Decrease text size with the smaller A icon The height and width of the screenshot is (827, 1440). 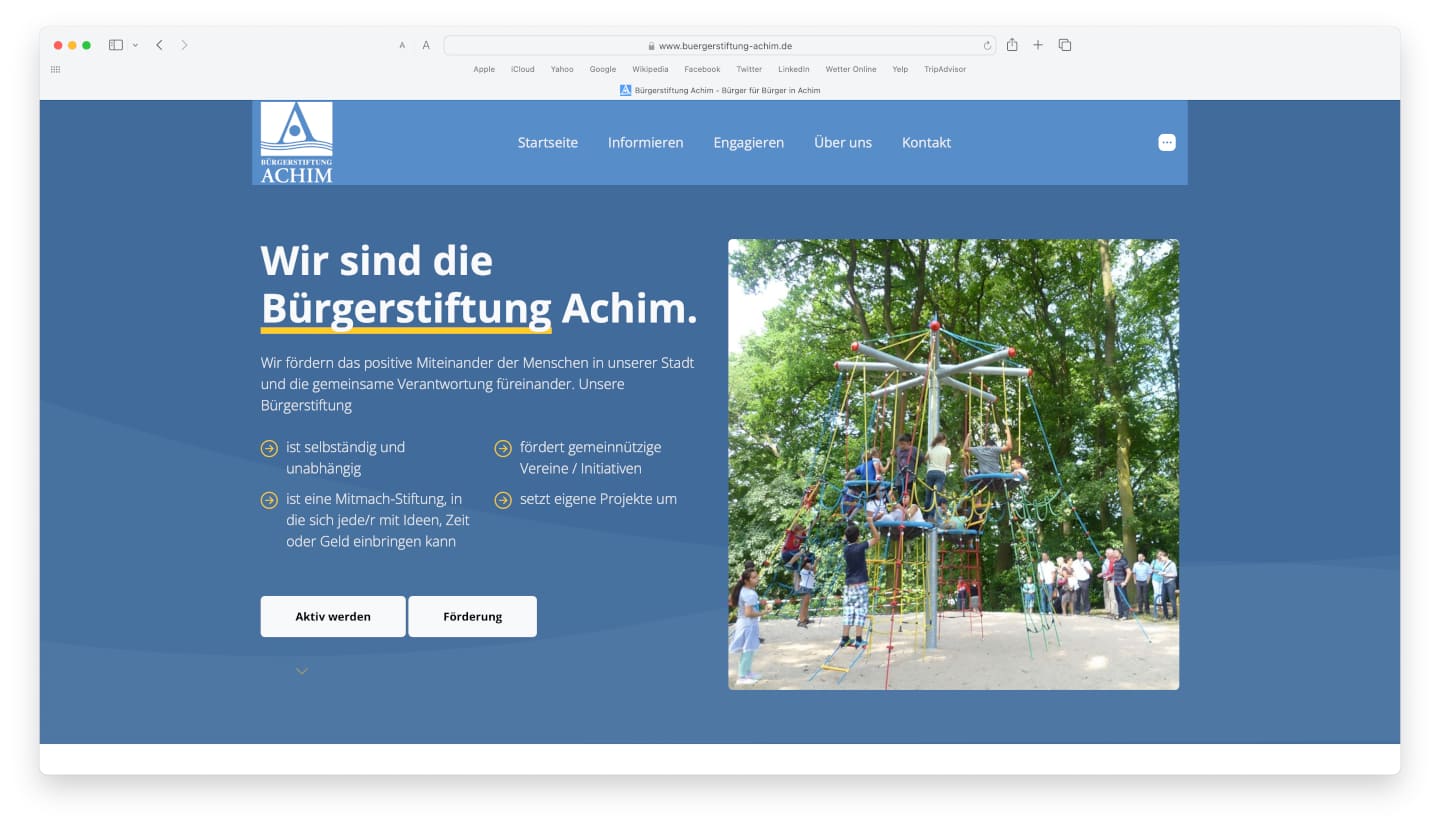(x=402, y=45)
